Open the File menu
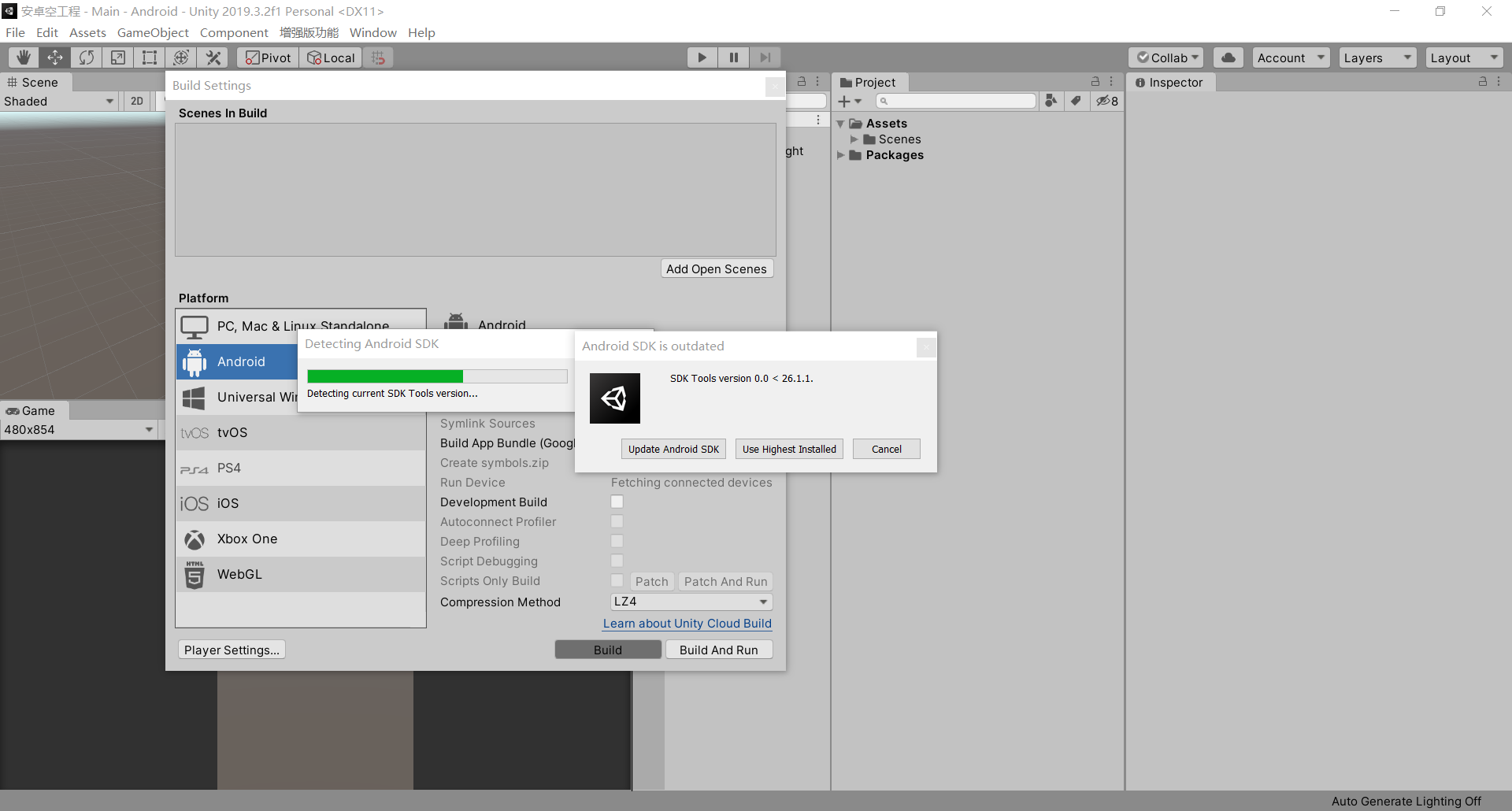This screenshot has width=1512, height=811. pyautogui.click(x=15, y=32)
